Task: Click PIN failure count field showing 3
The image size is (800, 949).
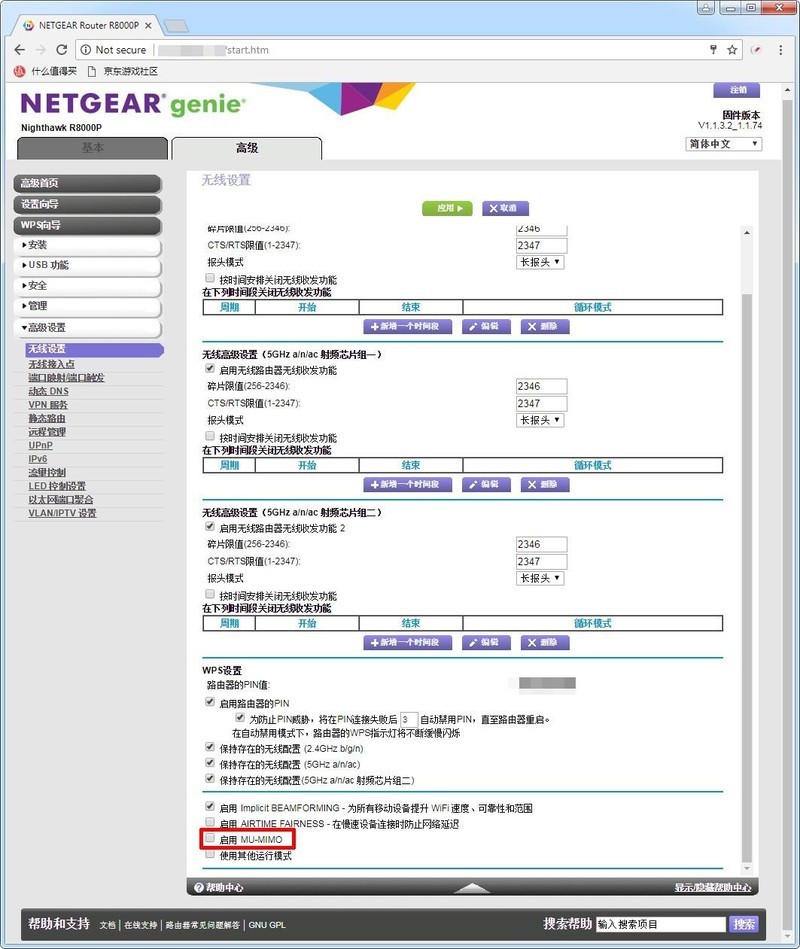Action: coord(409,719)
